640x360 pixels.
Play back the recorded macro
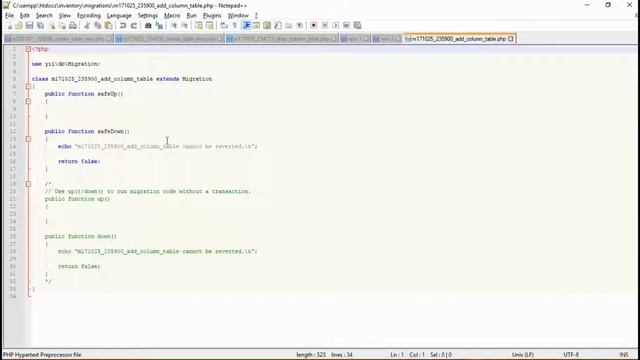tap(336, 26)
